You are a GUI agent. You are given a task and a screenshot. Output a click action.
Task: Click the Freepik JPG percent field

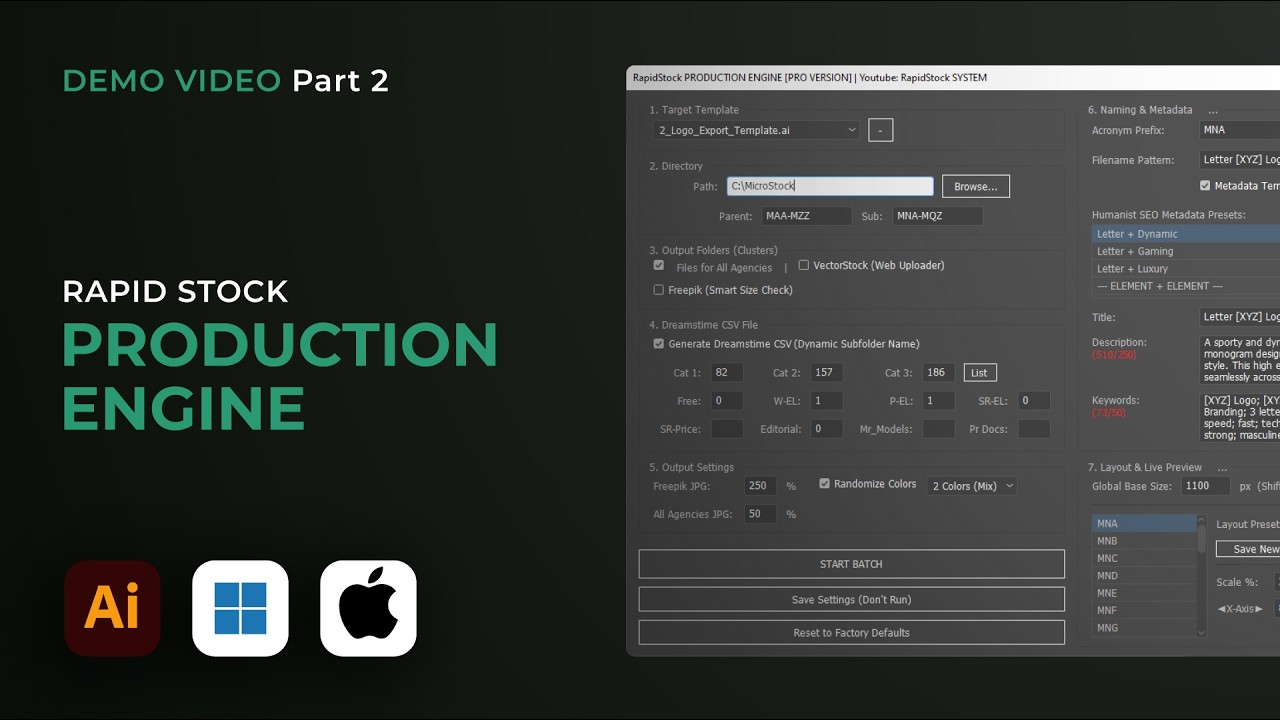[760, 486]
